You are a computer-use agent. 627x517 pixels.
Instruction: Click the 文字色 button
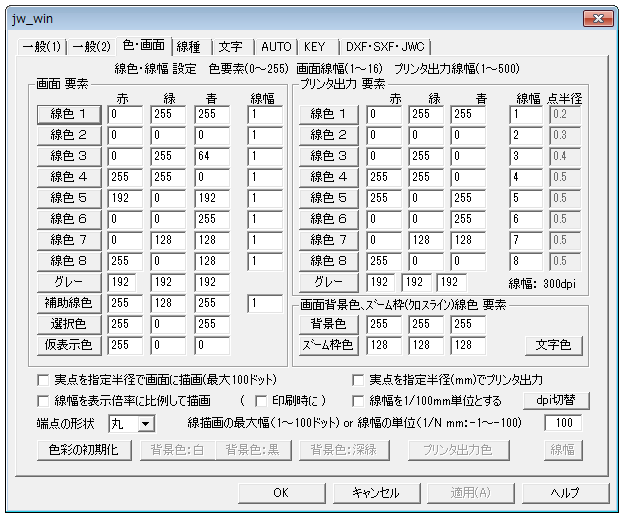pos(553,345)
